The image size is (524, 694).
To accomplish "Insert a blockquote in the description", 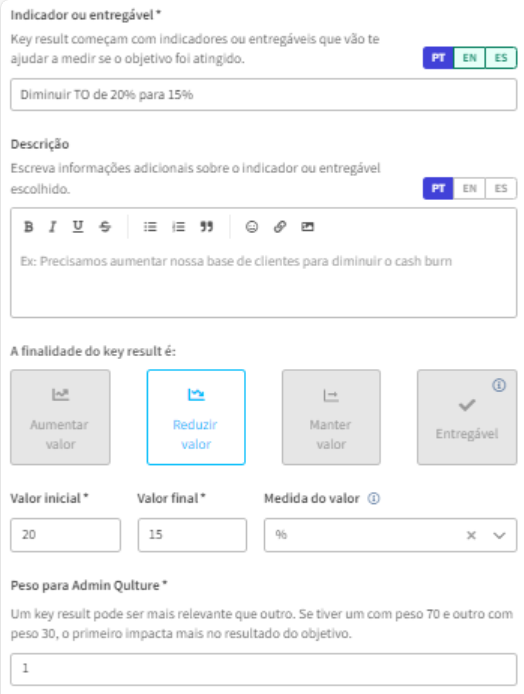I will pos(207,227).
